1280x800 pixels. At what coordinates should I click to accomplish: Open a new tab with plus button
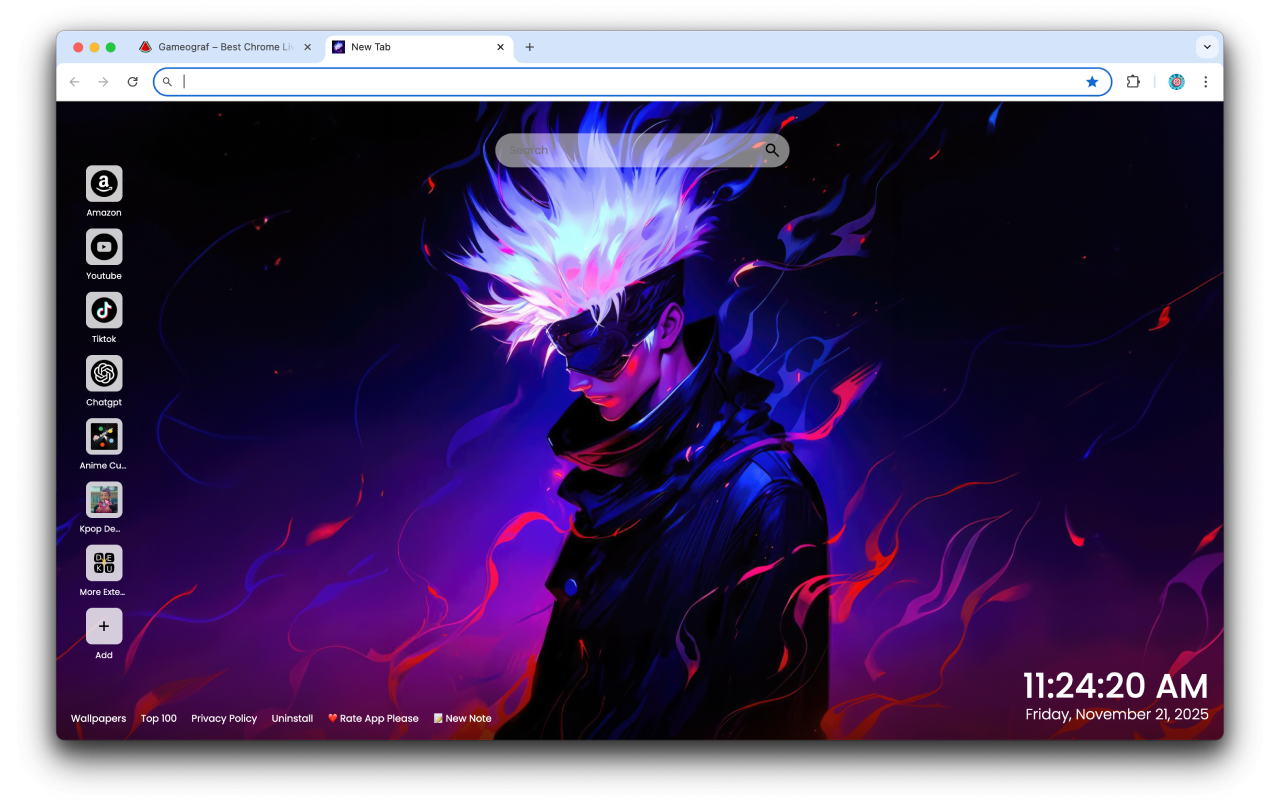point(530,47)
